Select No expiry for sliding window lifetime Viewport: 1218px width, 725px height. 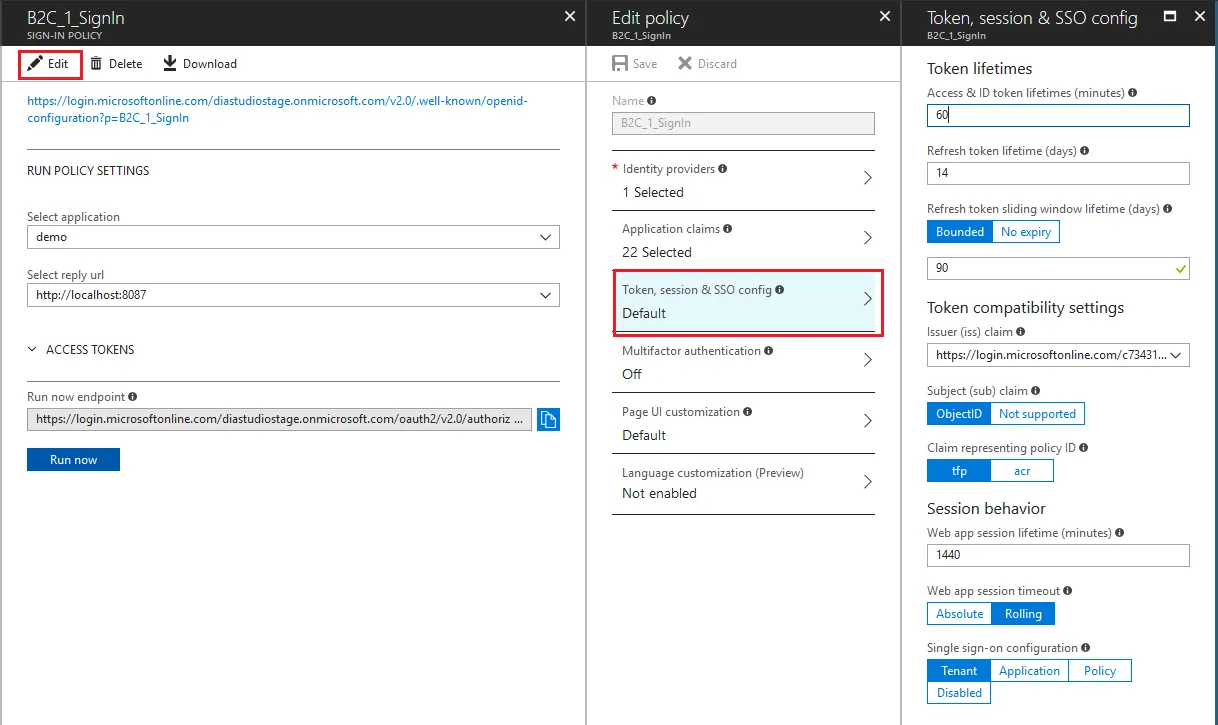[1025, 232]
